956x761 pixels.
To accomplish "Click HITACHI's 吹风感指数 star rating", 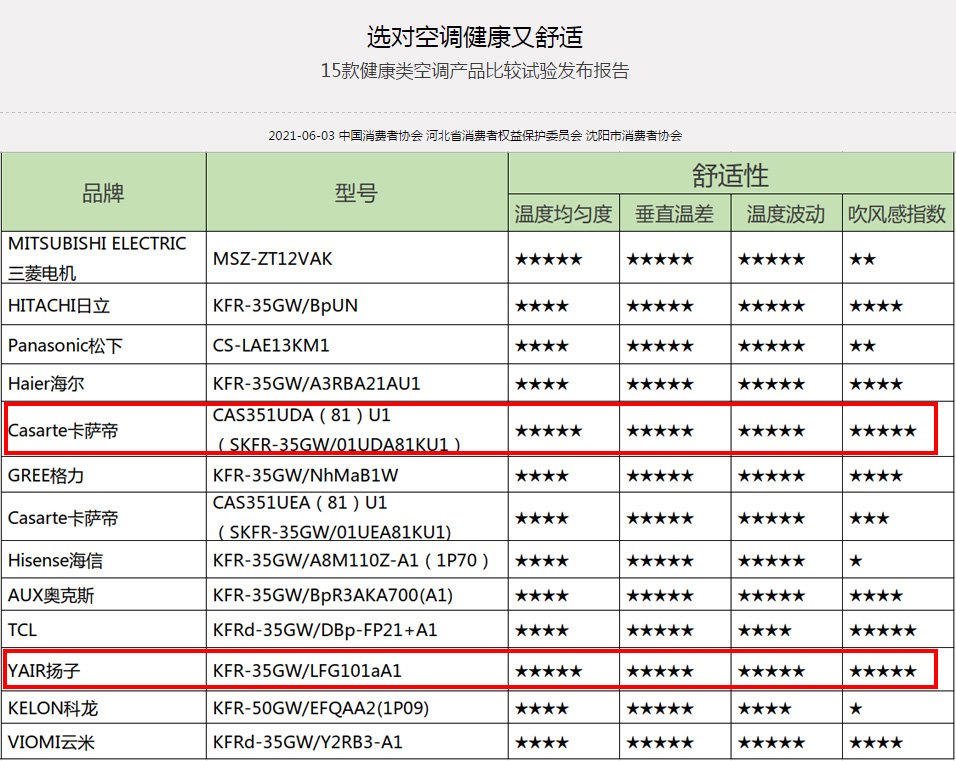I will [876, 305].
